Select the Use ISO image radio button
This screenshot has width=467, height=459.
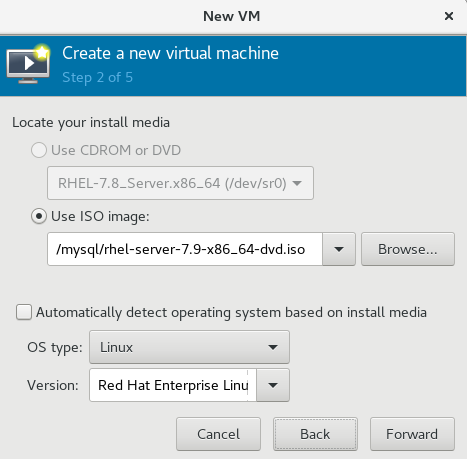coord(39,217)
